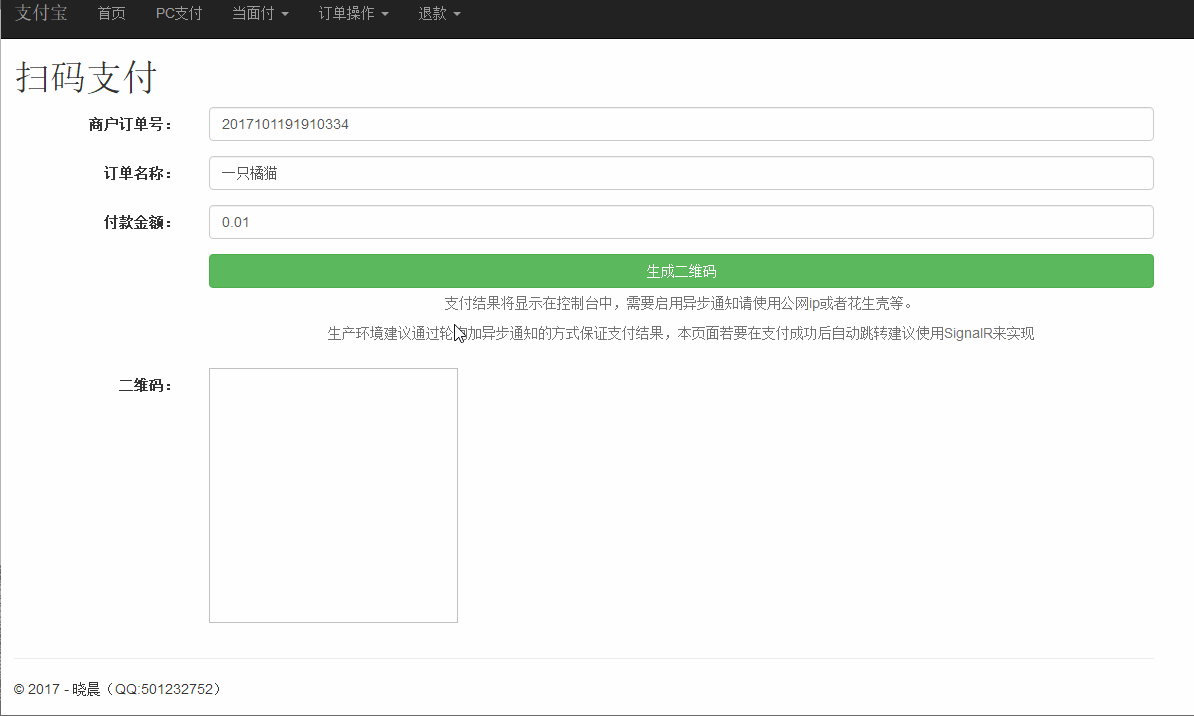Click the 支付宝 brand logo in navbar
Screen dimensions: 1194x716
(x=41, y=14)
